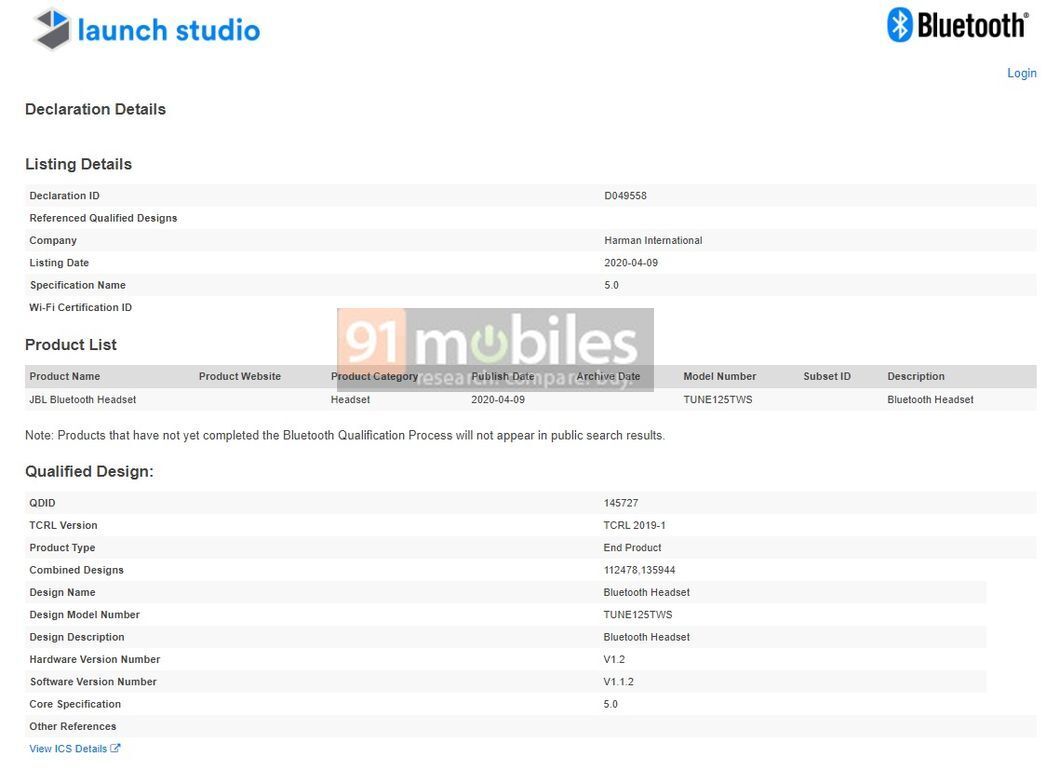Open the View ICS Details link
1060x770 pixels.
click(x=68, y=749)
